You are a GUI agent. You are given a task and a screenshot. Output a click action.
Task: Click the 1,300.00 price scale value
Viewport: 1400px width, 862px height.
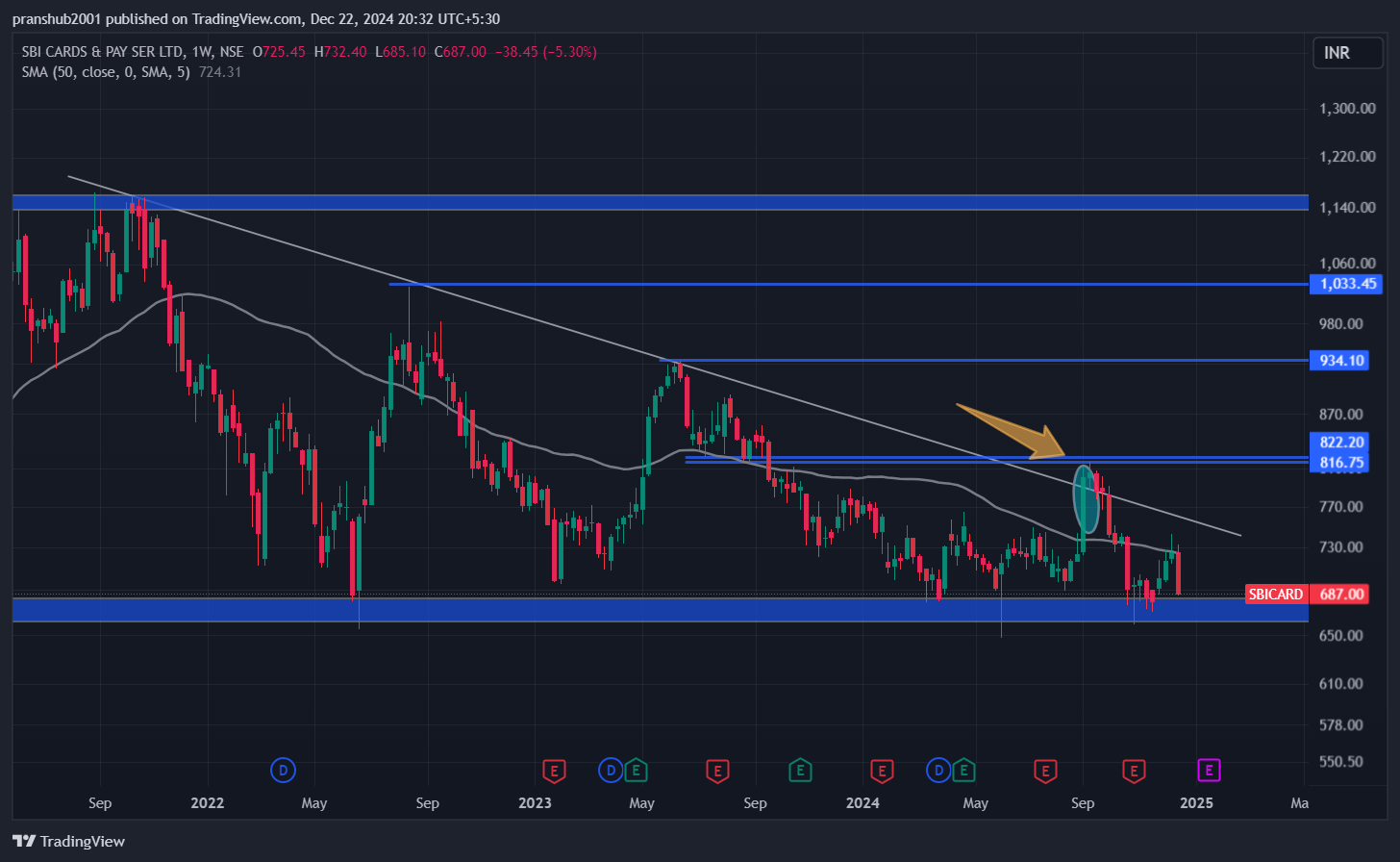(x=1347, y=109)
